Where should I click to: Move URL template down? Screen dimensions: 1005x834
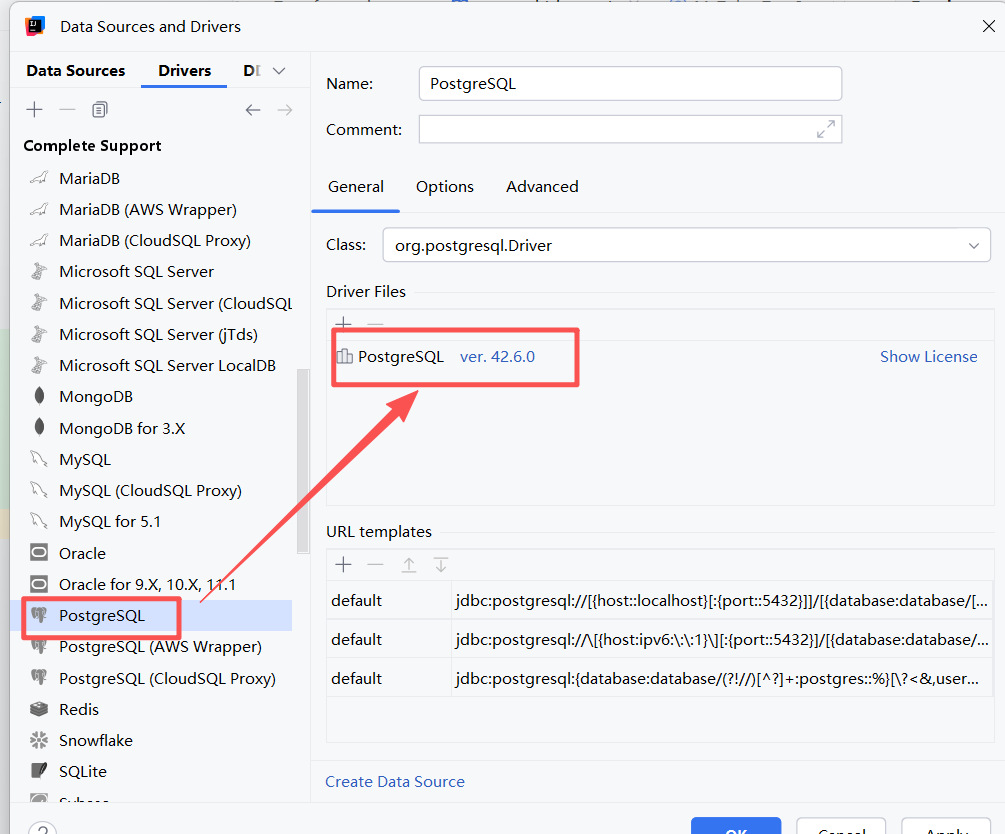pos(441,565)
